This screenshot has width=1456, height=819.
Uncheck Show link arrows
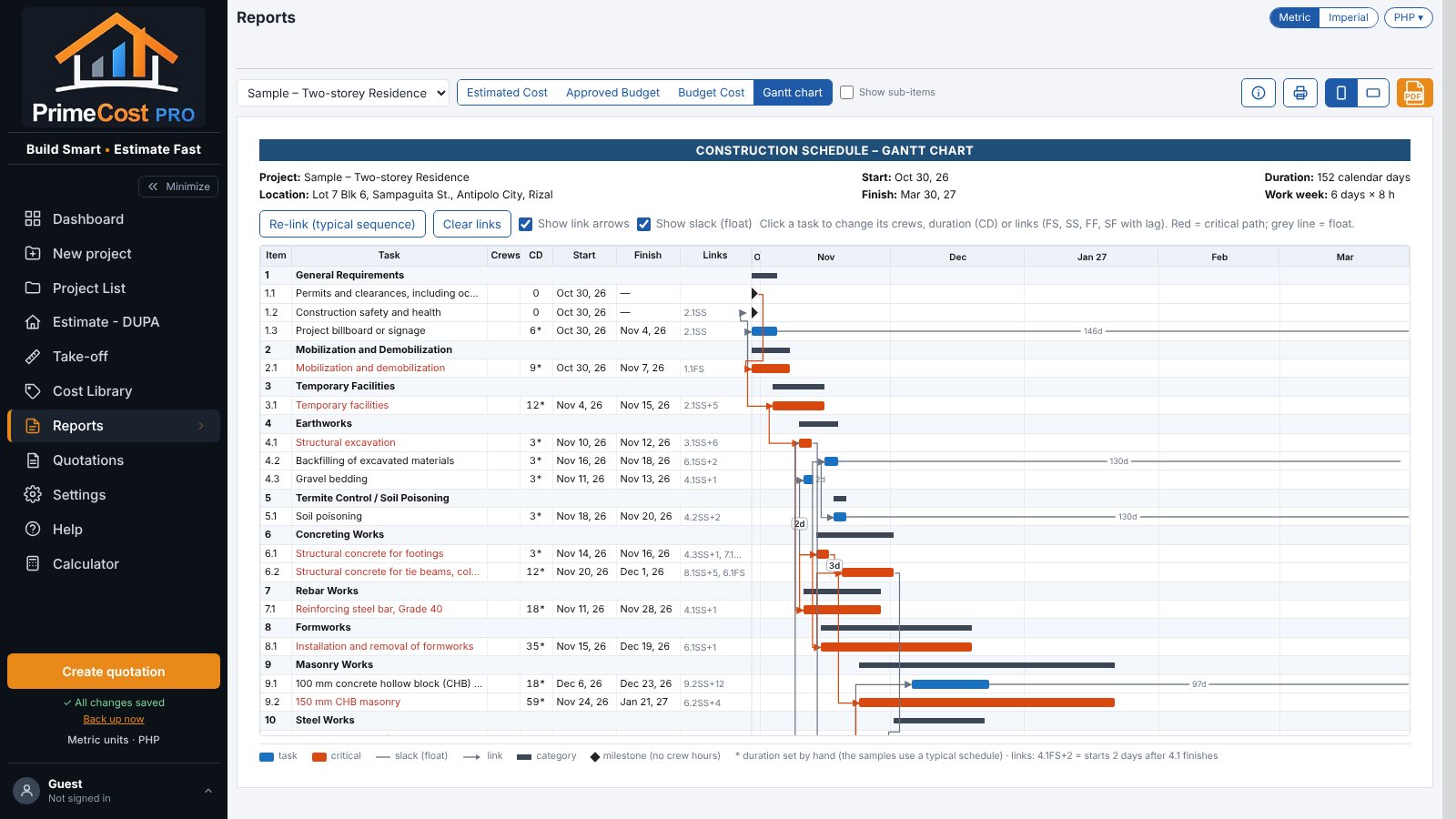pyautogui.click(x=525, y=224)
